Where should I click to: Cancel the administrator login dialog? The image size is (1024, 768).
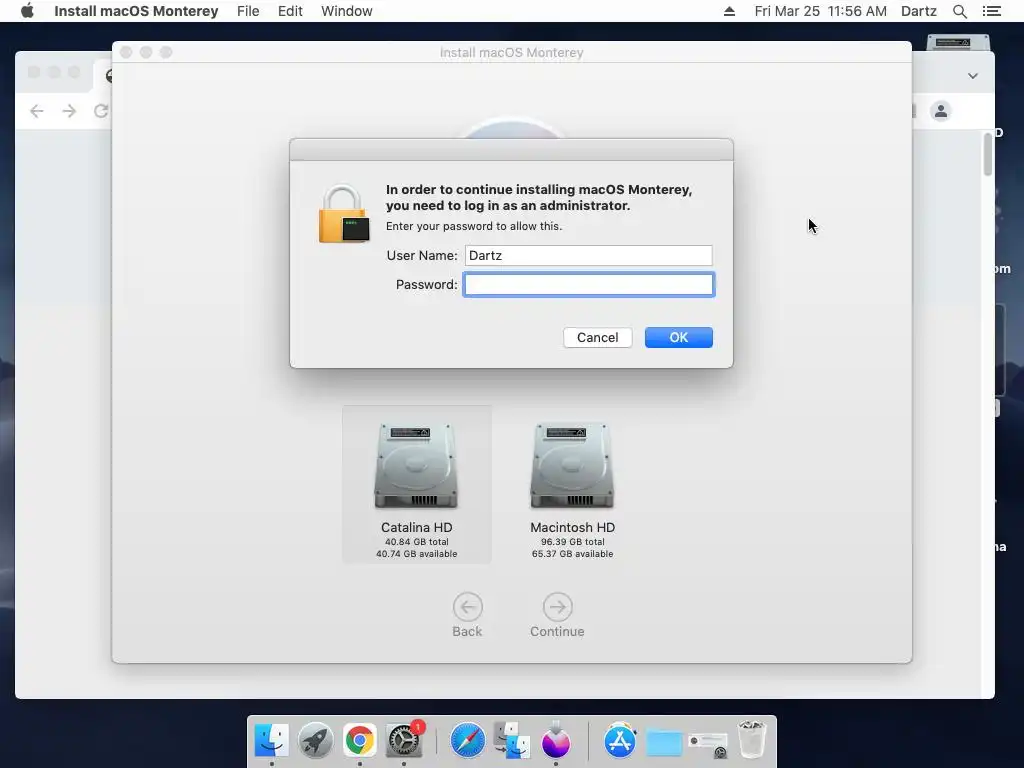tap(598, 338)
